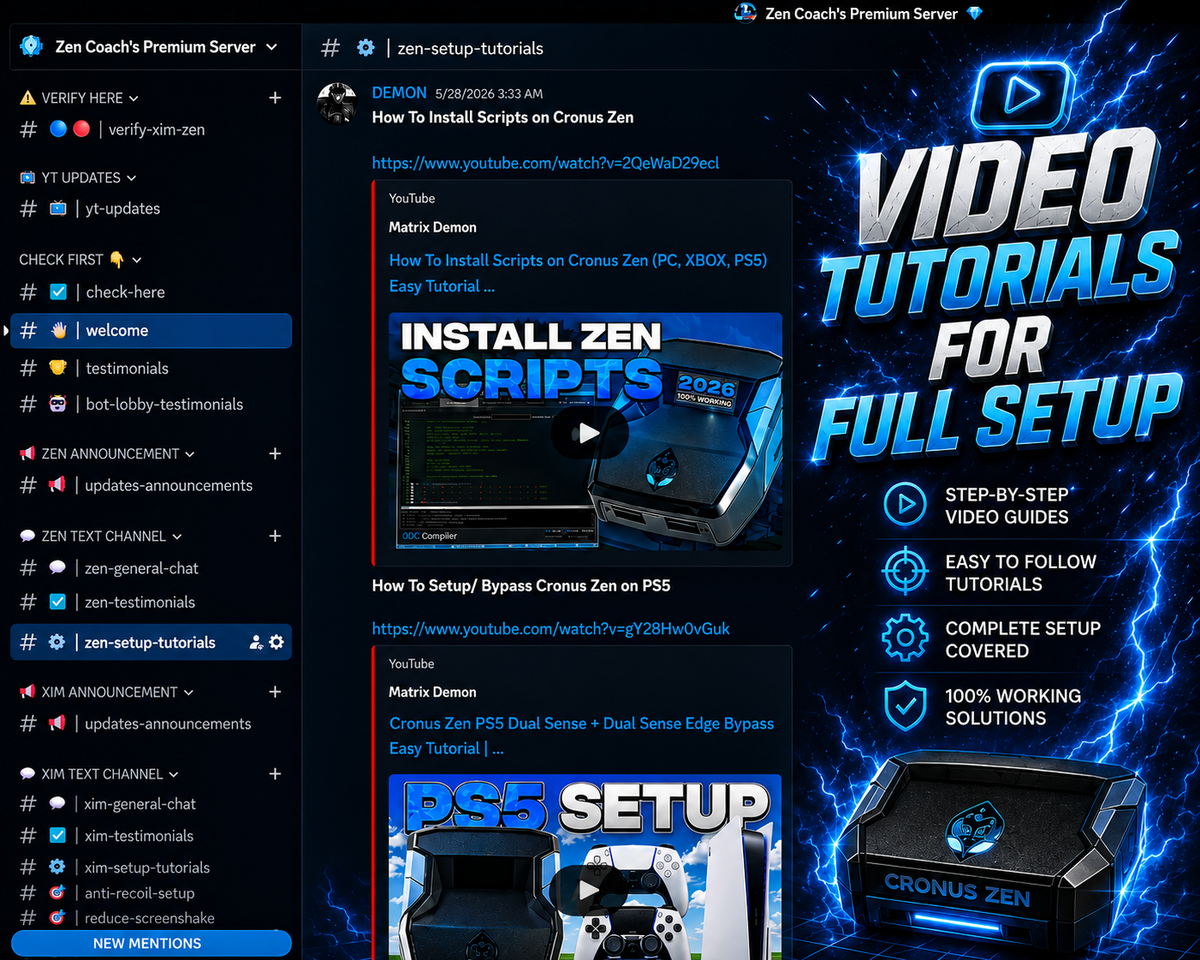This screenshot has height=960, width=1200.
Task: Click invite member icon on zen-setup-tutorials
Action: point(256,642)
